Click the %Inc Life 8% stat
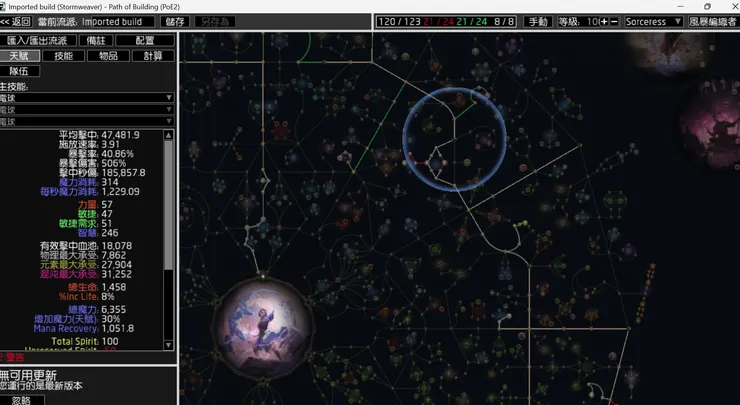This screenshot has width=740, height=405. coord(86,296)
